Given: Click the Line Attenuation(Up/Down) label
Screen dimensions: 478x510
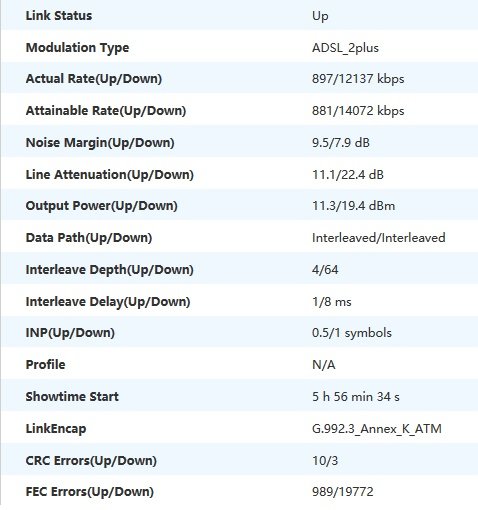Looking at the screenshot, I should pyautogui.click(x=110, y=175).
